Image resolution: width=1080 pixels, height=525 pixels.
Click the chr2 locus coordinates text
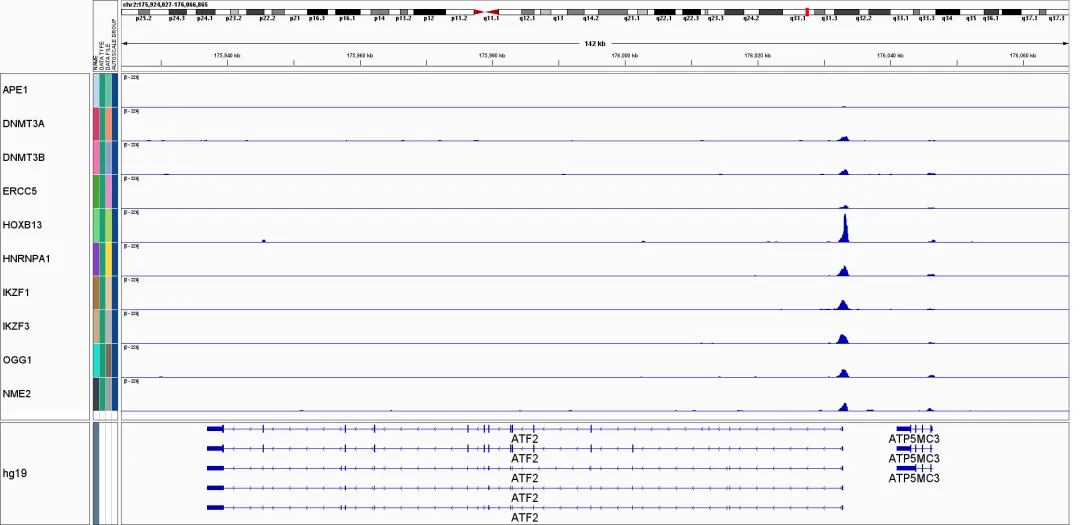click(165, 4)
